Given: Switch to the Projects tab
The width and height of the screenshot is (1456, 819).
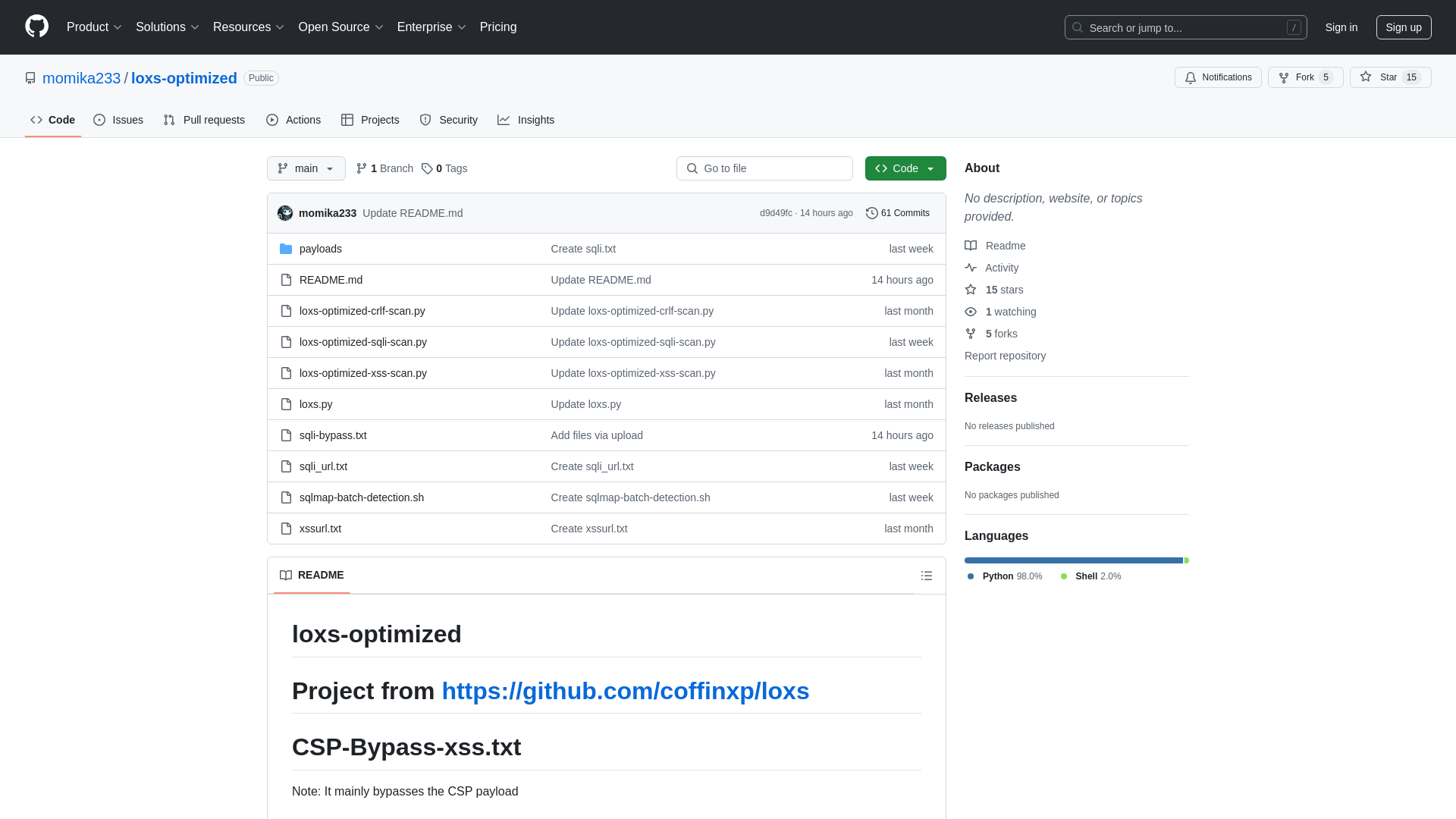Looking at the screenshot, I should (370, 120).
